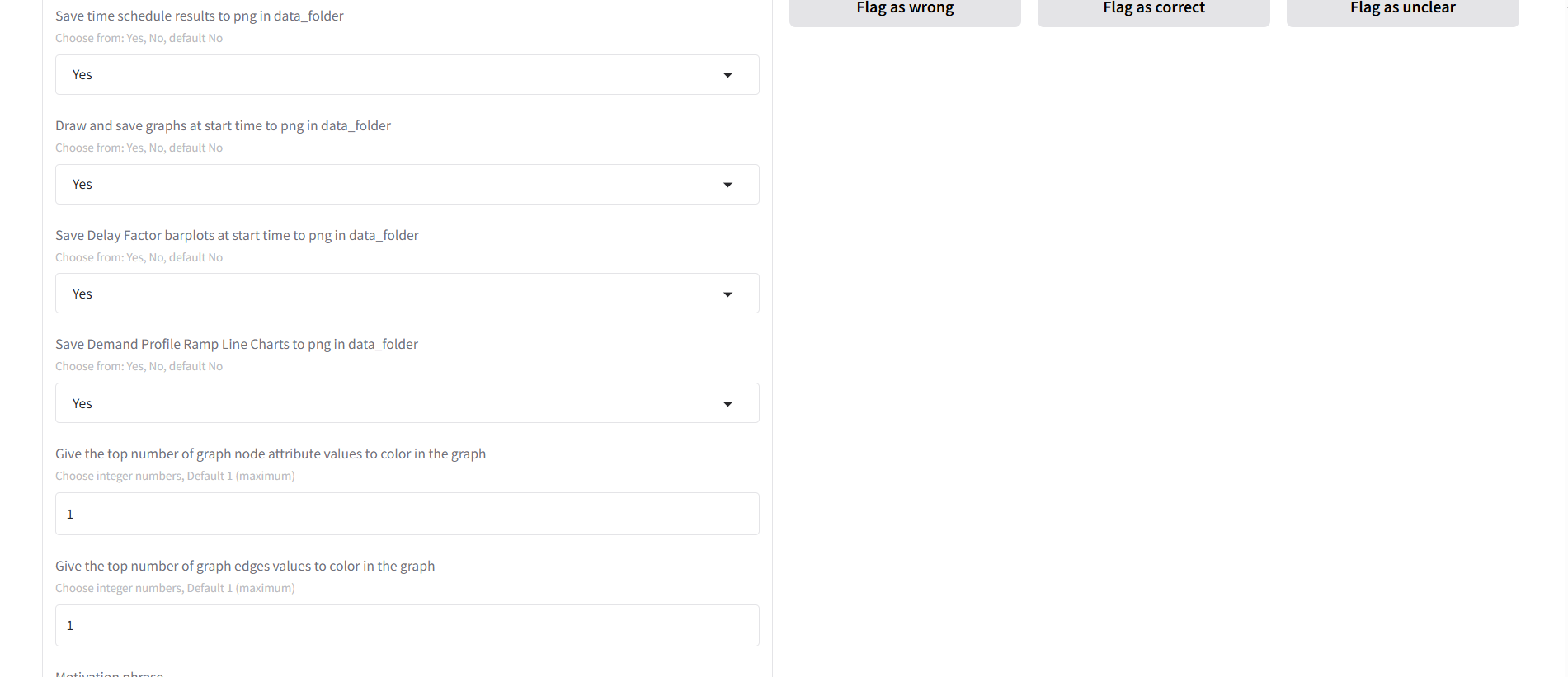Click the 'Choose from: Yes, No' hint under Delay Factor barplots
The width and height of the screenshot is (1568, 677).
(x=139, y=257)
